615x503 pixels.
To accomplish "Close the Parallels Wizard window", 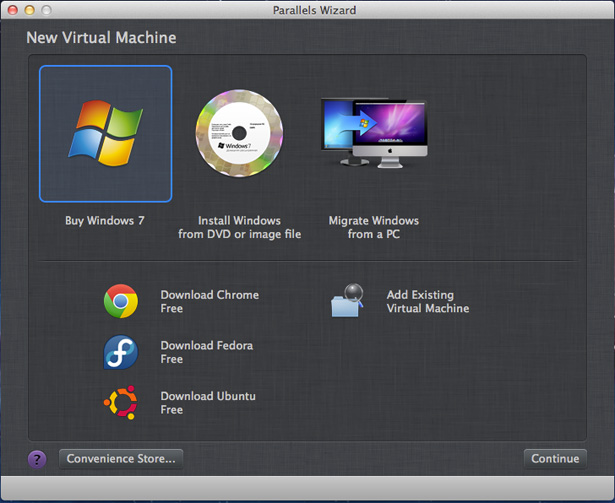I will pos(13,10).
